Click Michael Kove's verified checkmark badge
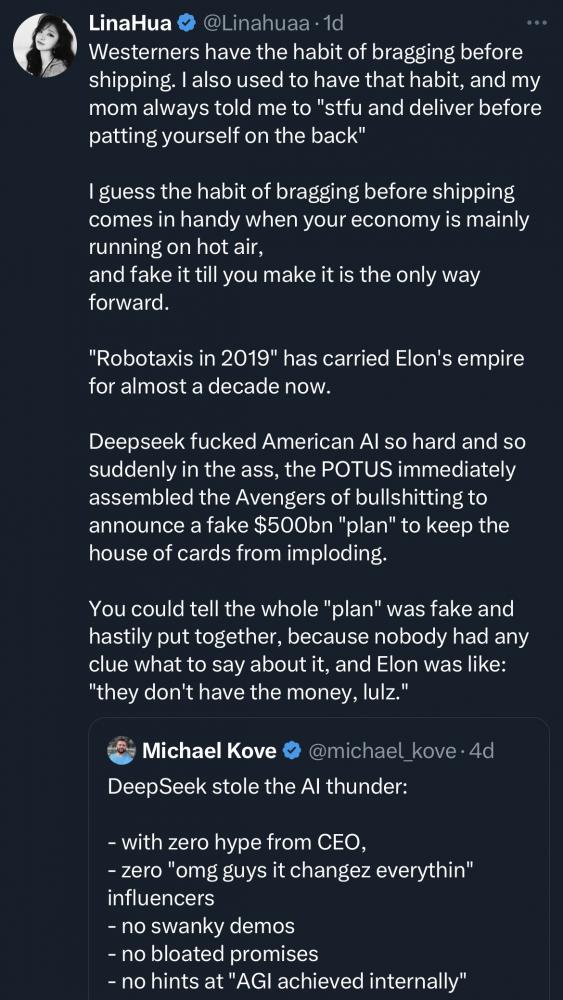The width and height of the screenshot is (563, 1000). point(291,751)
